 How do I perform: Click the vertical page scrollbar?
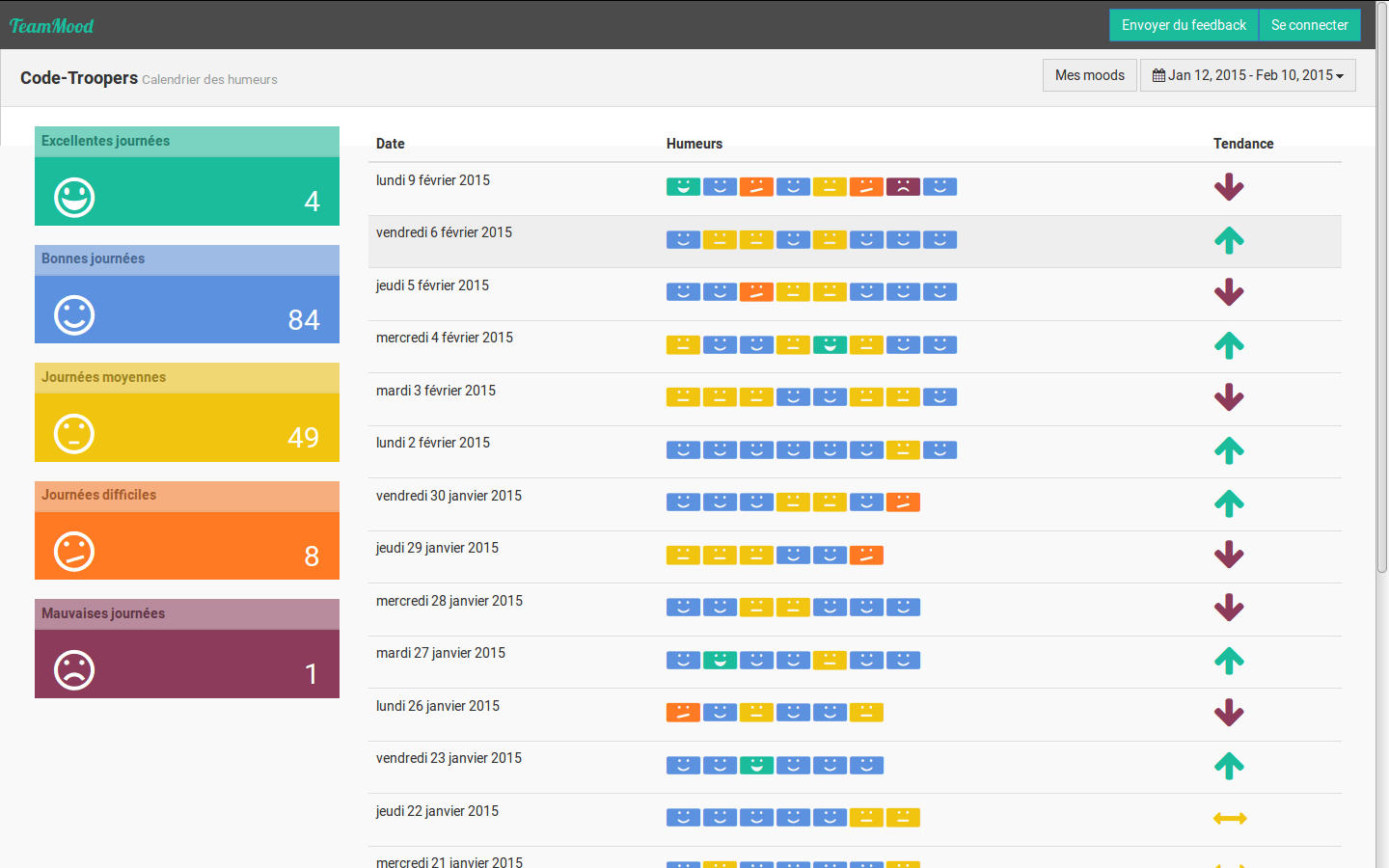[x=1381, y=289]
